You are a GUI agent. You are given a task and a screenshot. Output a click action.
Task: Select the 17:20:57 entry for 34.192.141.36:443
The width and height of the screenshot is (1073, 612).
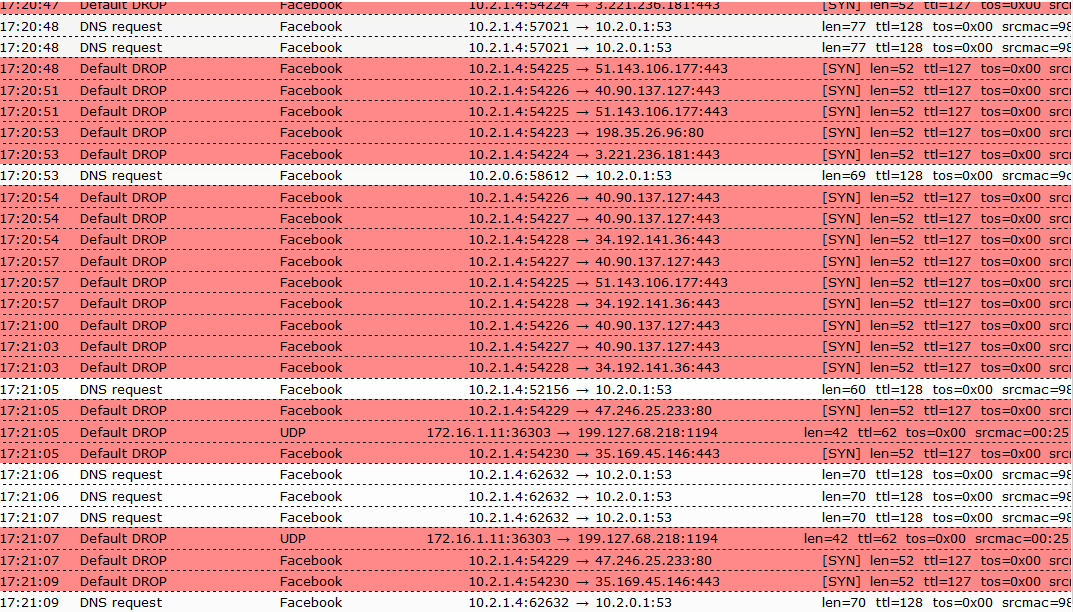(x=536, y=304)
